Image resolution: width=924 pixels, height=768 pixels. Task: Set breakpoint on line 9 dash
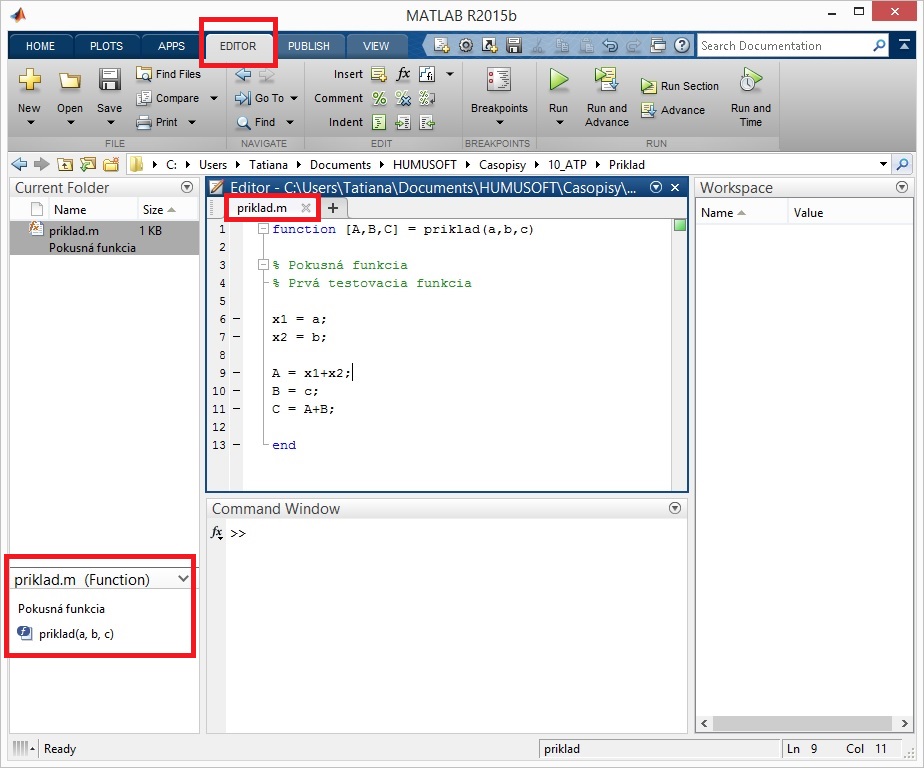click(236, 373)
